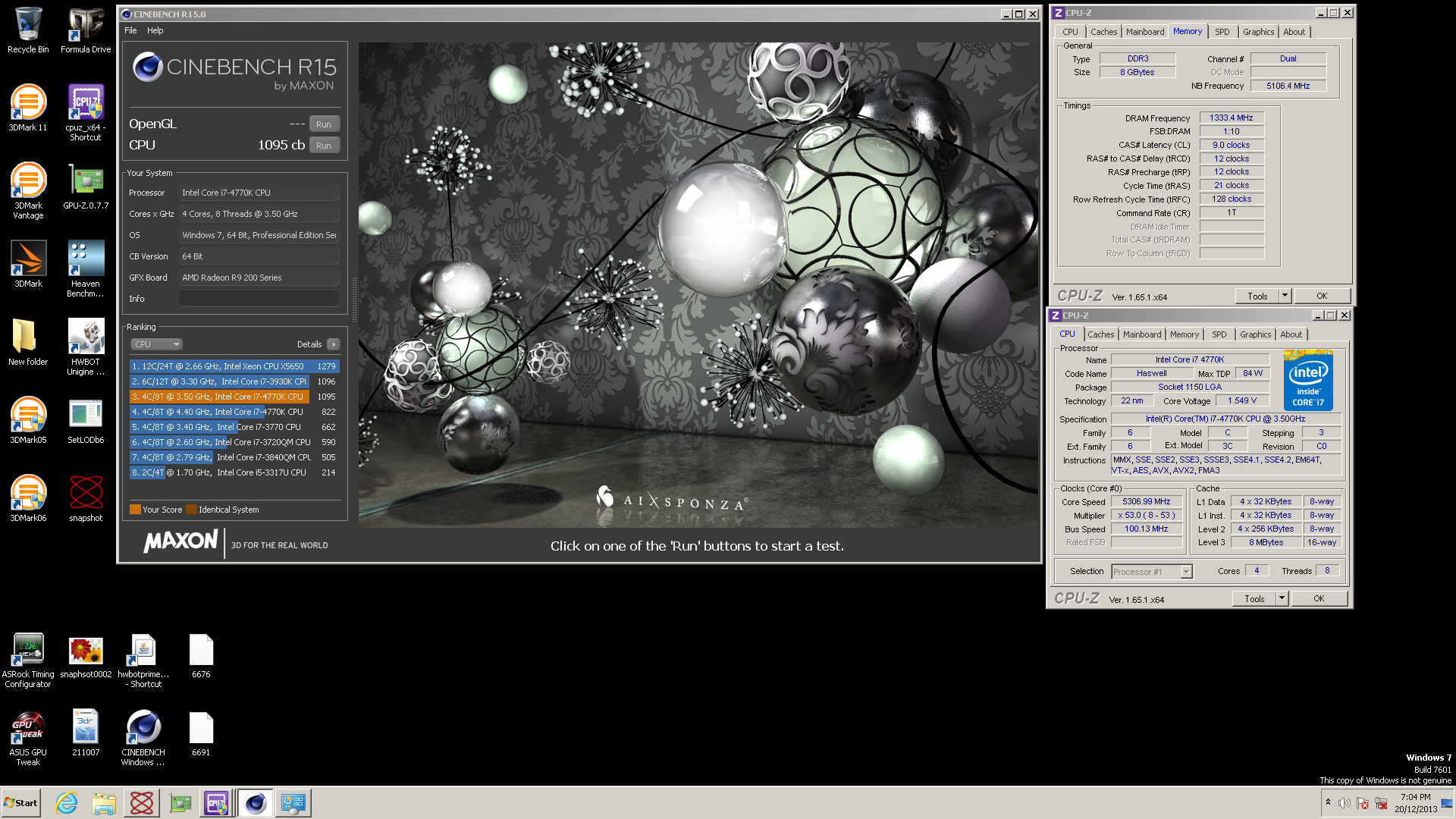Image resolution: width=1456 pixels, height=819 pixels.
Task: Launch 3DMark06 desktop icon
Action: pos(28,498)
